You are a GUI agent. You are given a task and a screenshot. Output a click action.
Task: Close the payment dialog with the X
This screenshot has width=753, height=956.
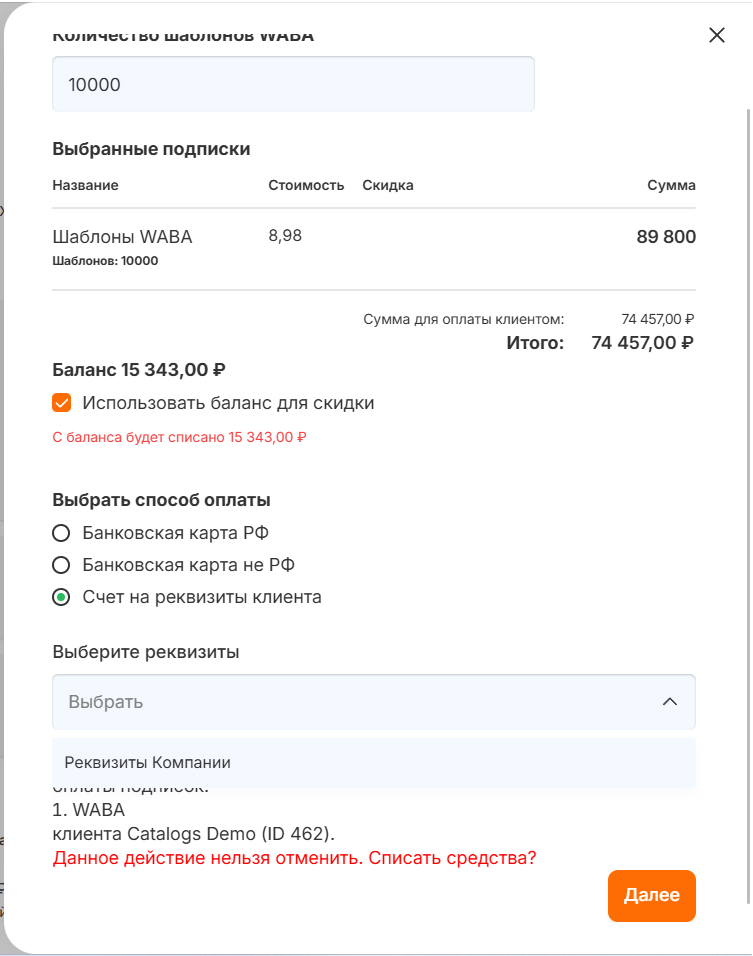click(x=716, y=35)
